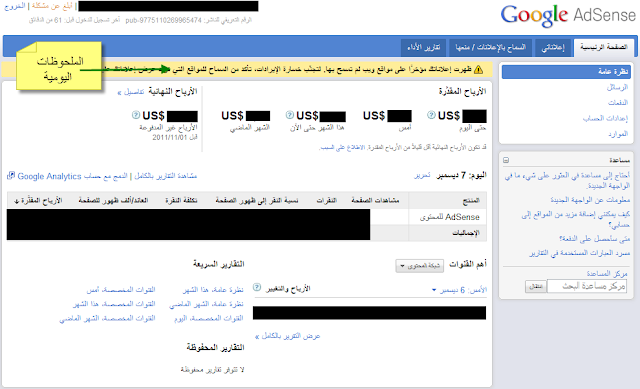Open 'السماح بالإعلانات / منعها' tab
640x389 pixels.
pos(491,48)
